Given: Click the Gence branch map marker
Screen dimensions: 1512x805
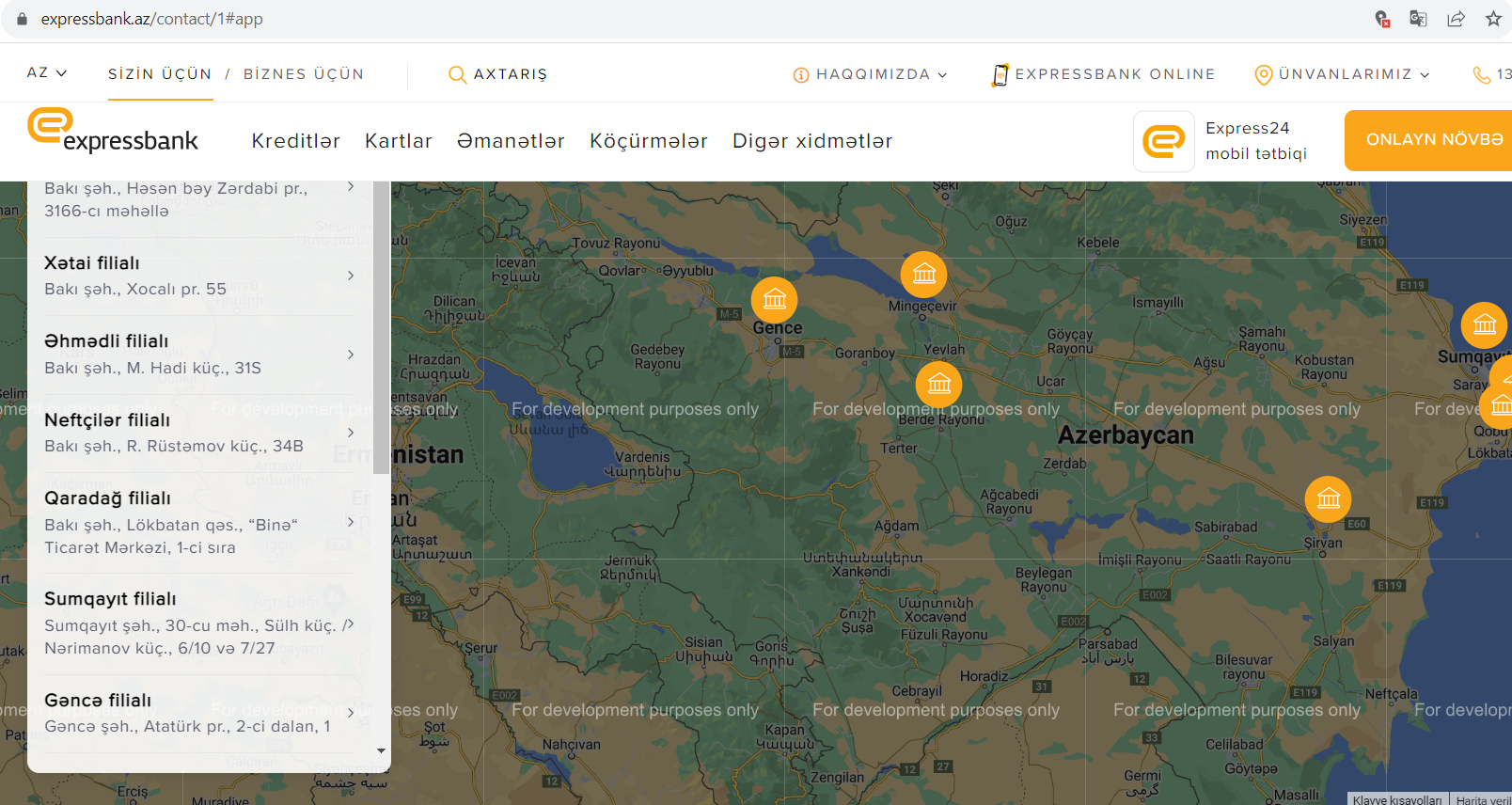Looking at the screenshot, I should click(x=775, y=299).
